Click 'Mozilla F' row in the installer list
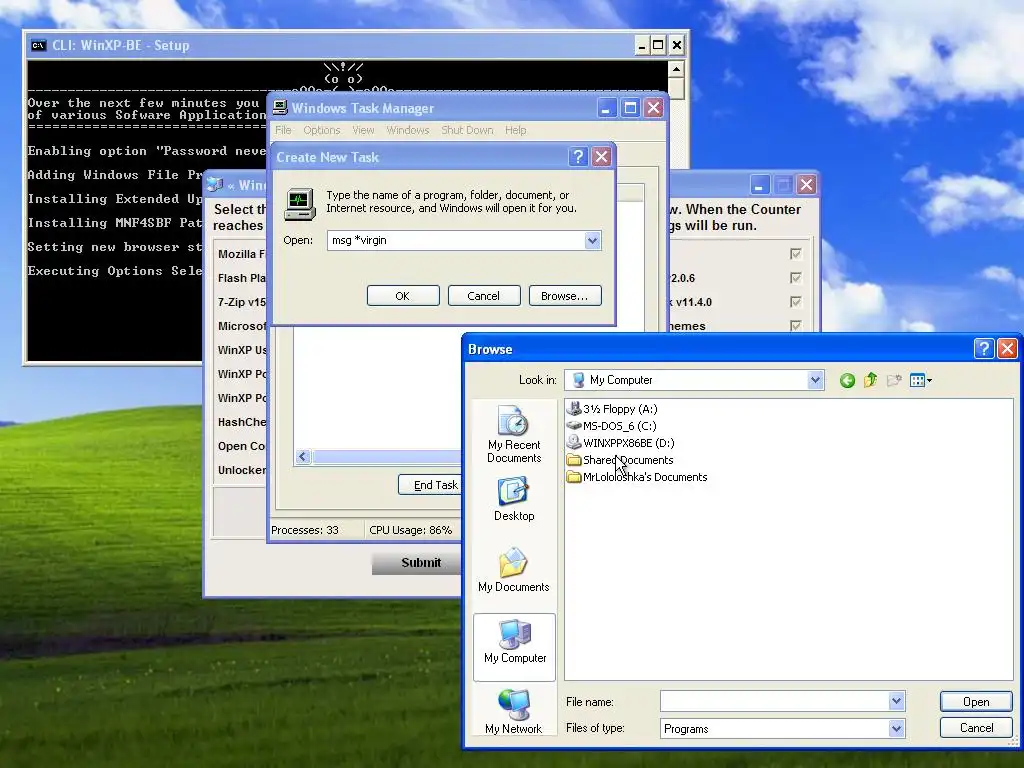Image resolution: width=1024 pixels, height=768 pixels. 241,254
